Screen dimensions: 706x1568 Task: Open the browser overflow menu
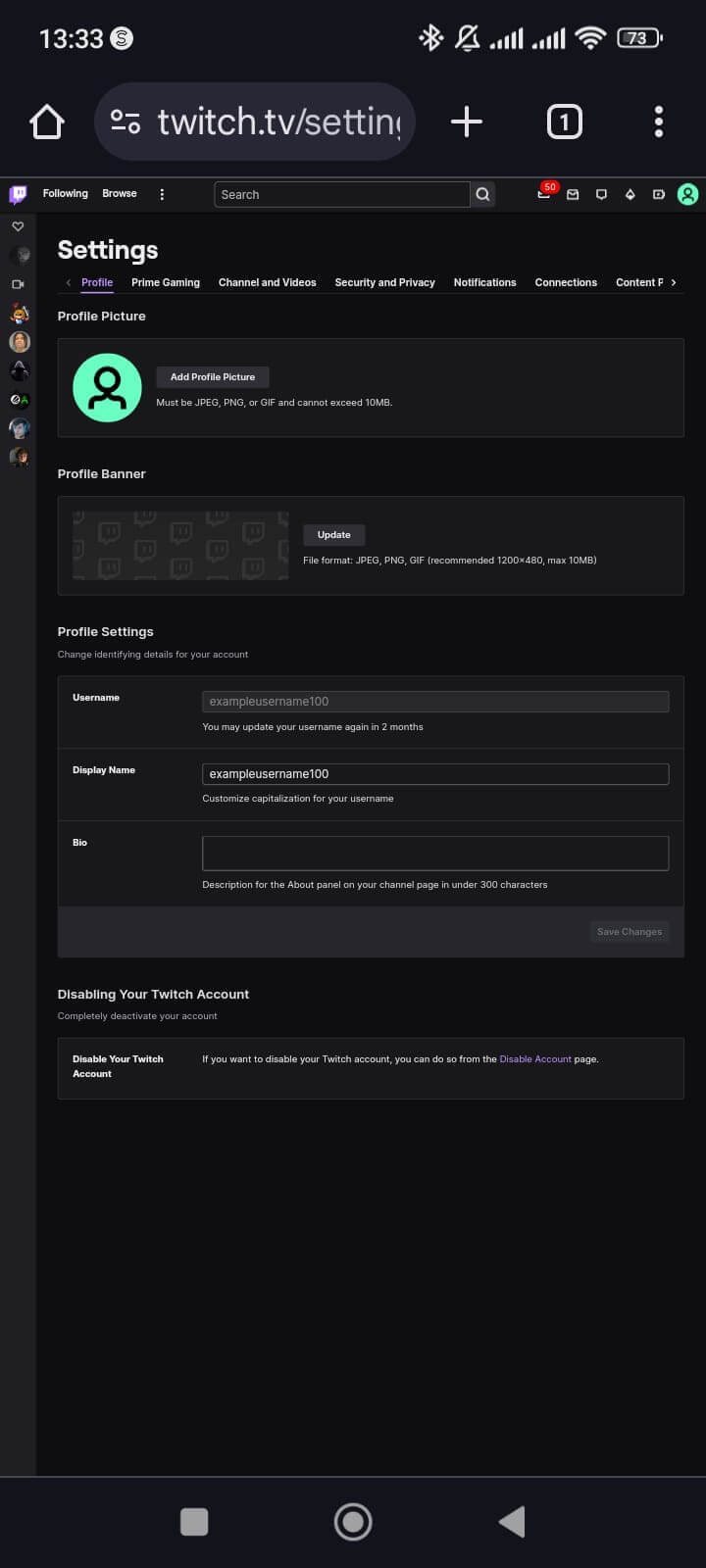tap(659, 121)
